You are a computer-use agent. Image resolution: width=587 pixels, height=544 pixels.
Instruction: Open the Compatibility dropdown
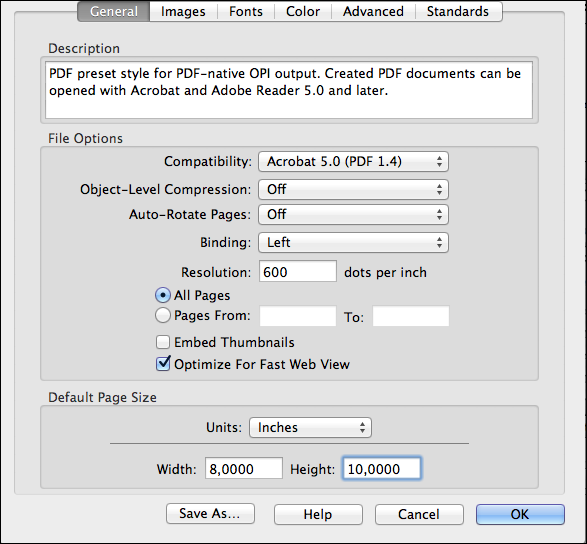tap(353, 162)
